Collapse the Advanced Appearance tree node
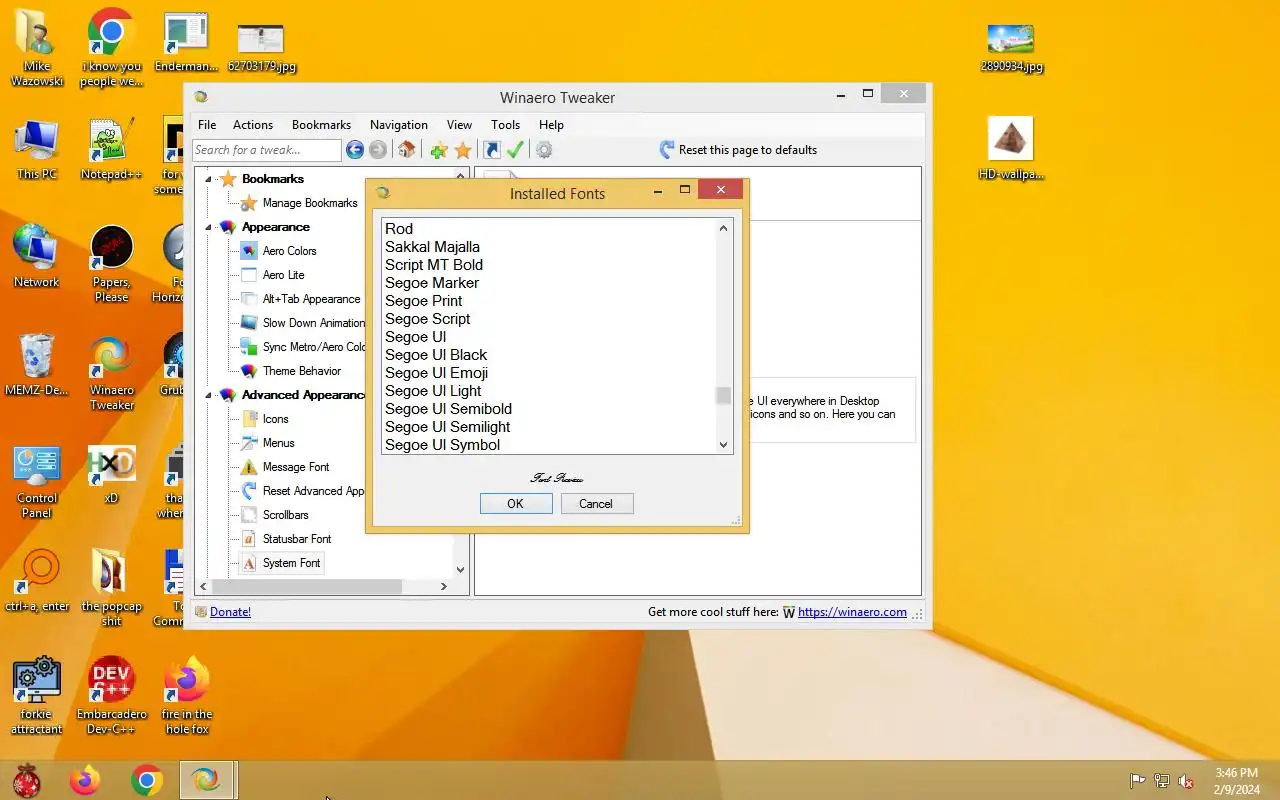Screen dimensions: 1280x800 [209, 395]
